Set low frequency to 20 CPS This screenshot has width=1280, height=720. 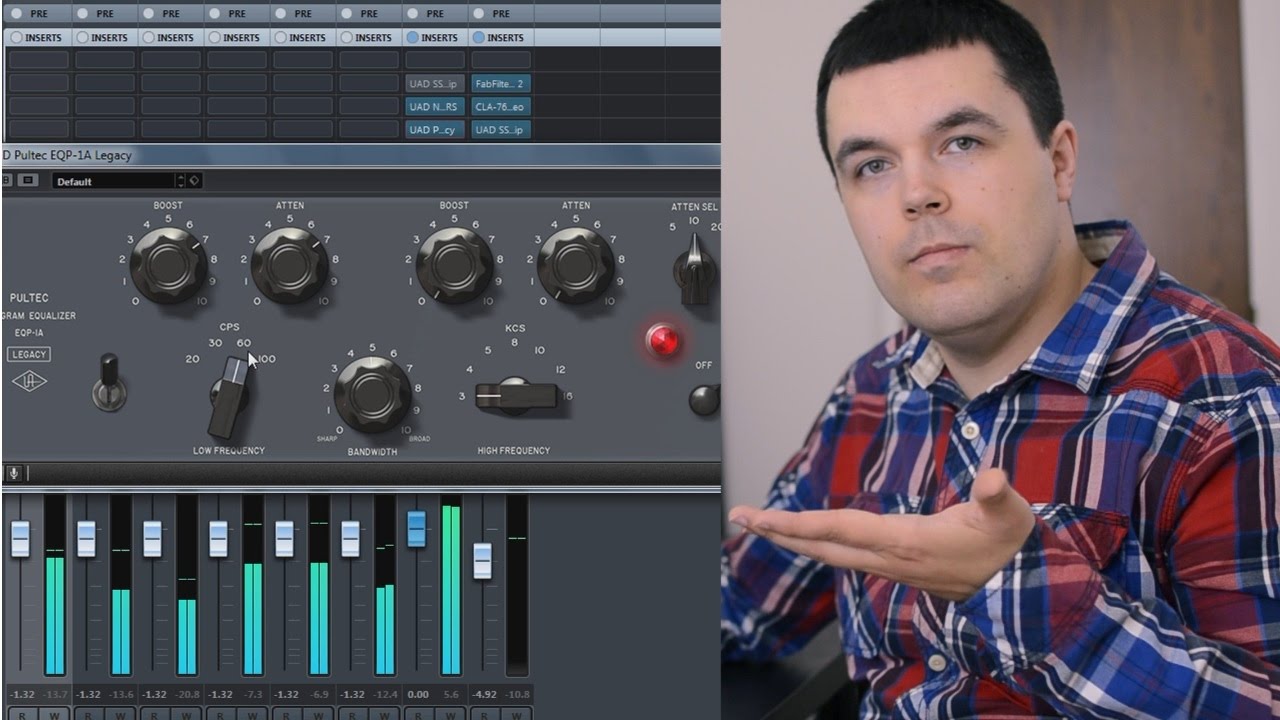[x=192, y=358]
